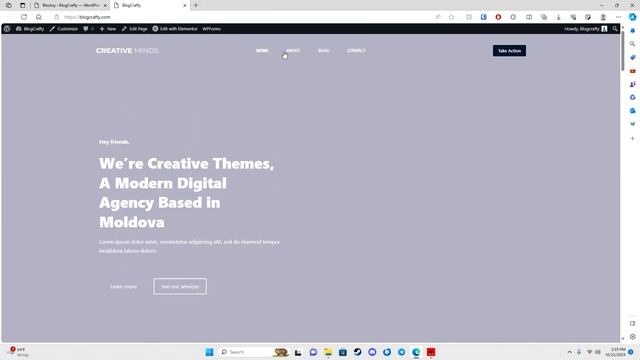Open the browser downloads icon
Image resolution: width=640 pixels, height=360 pixels.
tap(558, 17)
